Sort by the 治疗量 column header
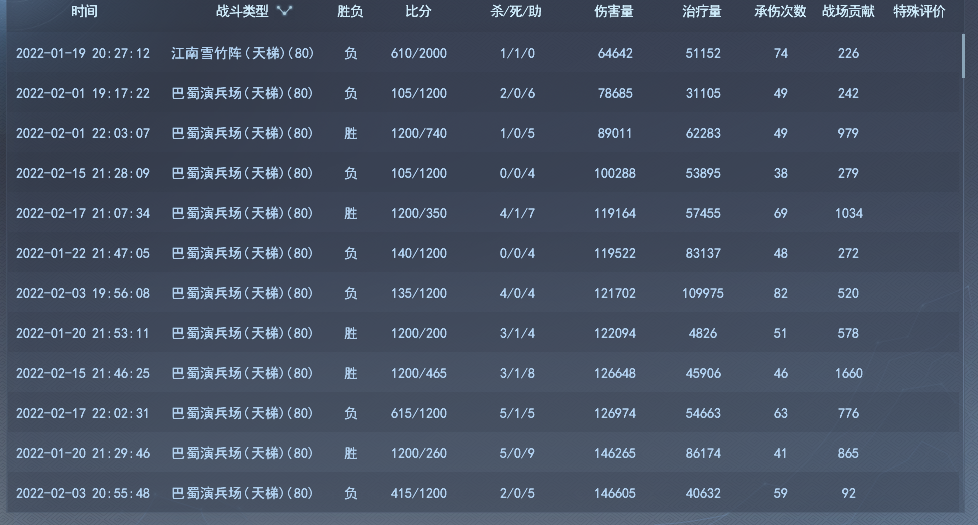978x525 pixels. click(x=702, y=11)
